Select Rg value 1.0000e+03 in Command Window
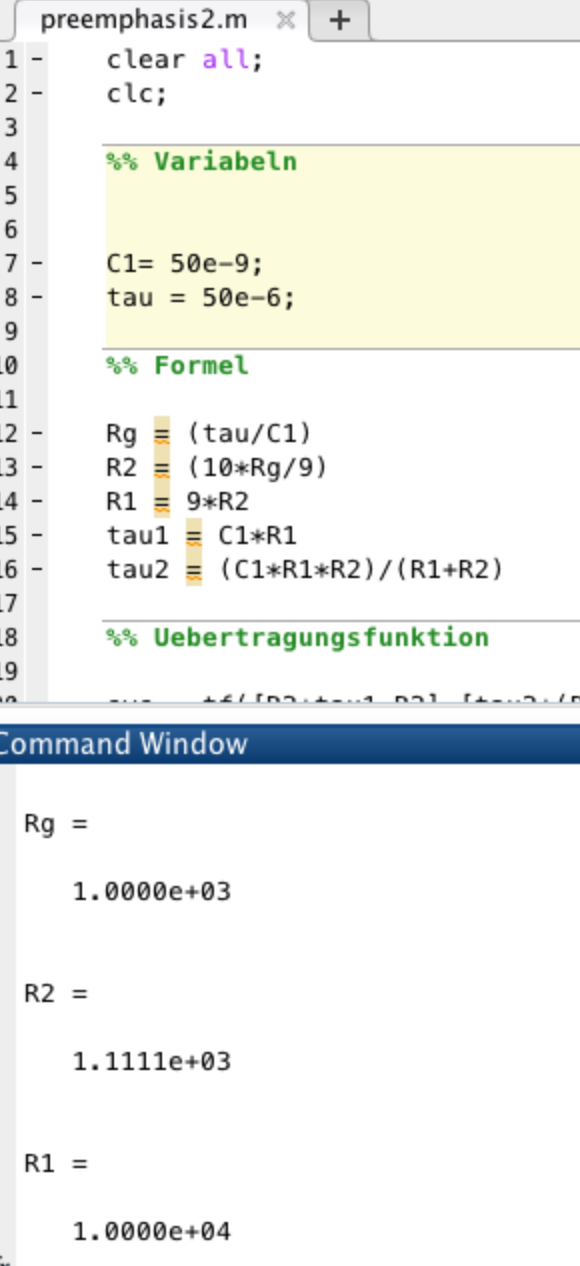 click(x=152, y=891)
